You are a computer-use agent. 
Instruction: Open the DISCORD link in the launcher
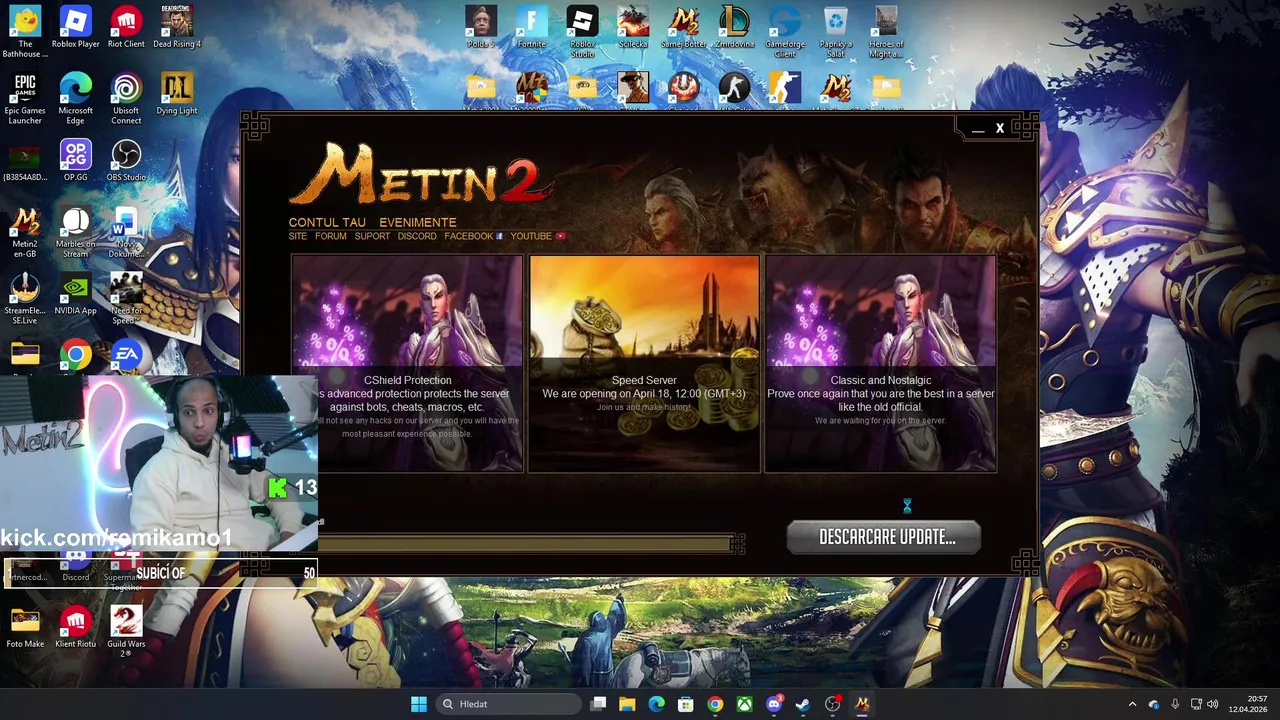click(417, 236)
